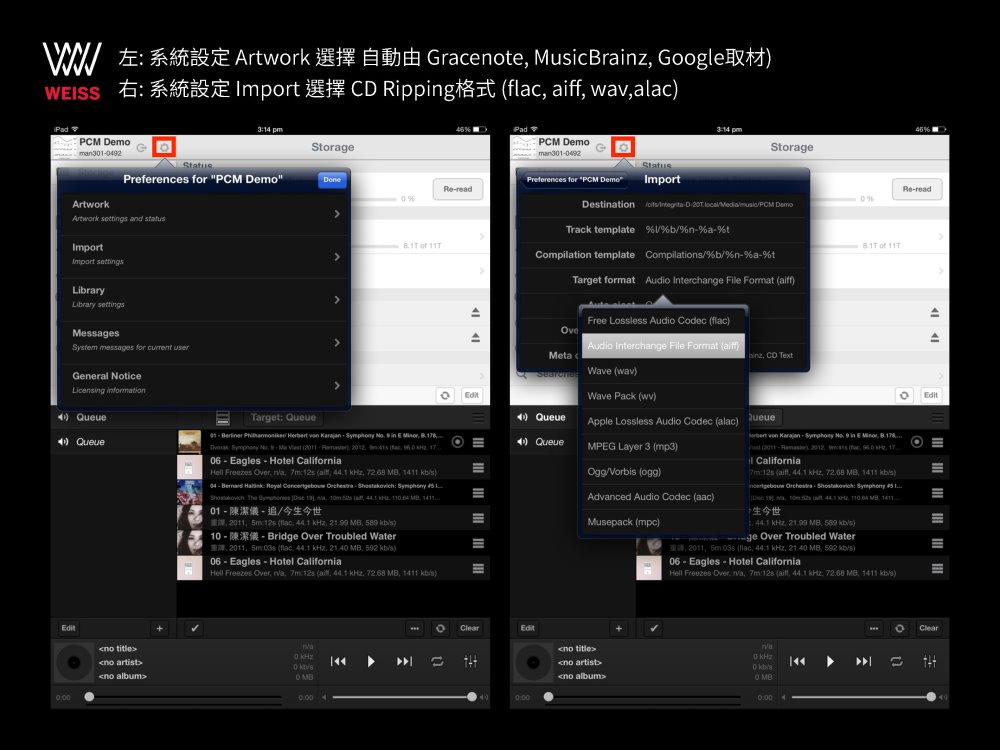Skip to next track in left screenshot
Viewport: 1000px width, 750px height.
[x=404, y=661]
